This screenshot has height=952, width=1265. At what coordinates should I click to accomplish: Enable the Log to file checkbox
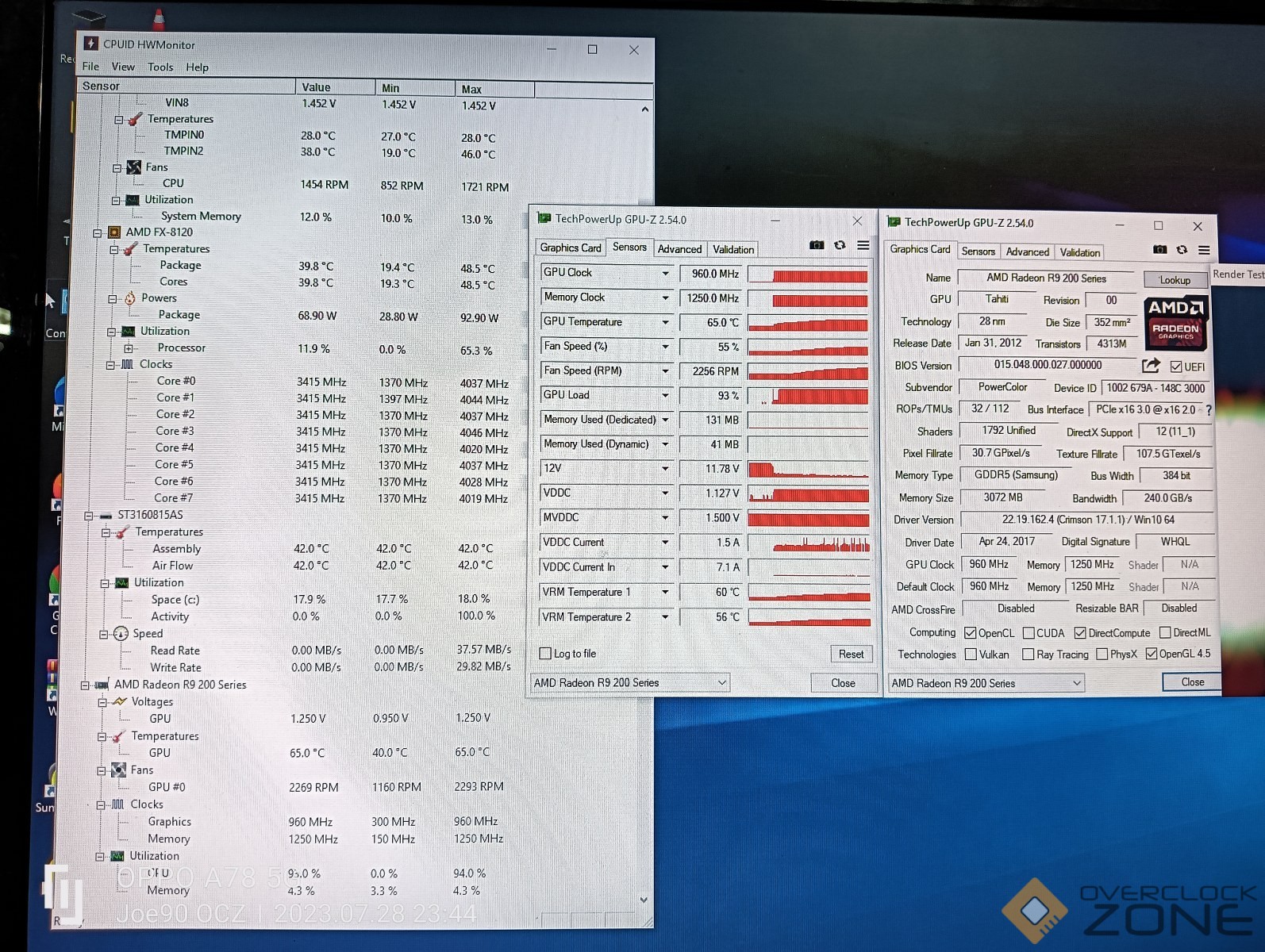click(x=545, y=654)
